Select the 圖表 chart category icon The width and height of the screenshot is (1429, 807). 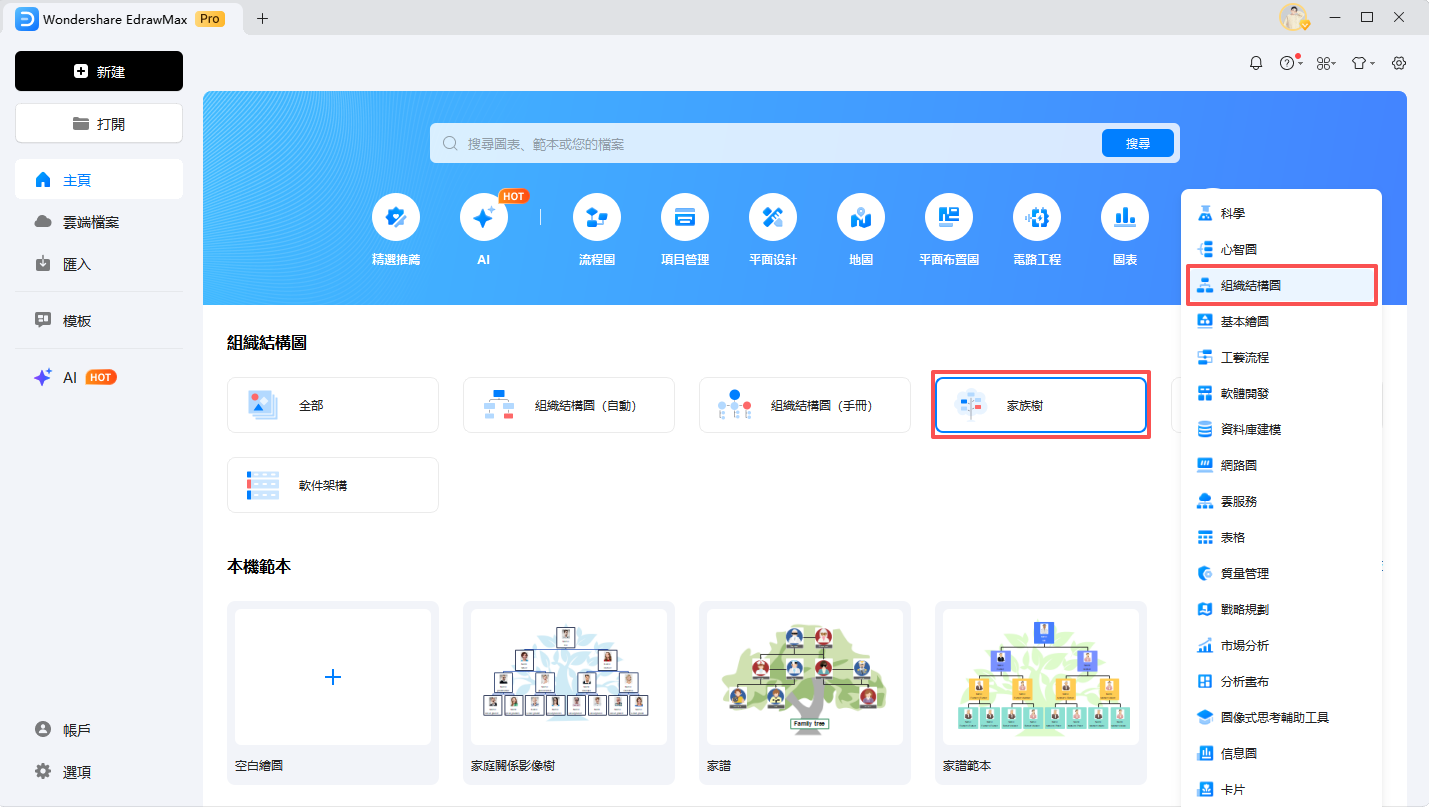pyautogui.click(x=1124, y=217)
